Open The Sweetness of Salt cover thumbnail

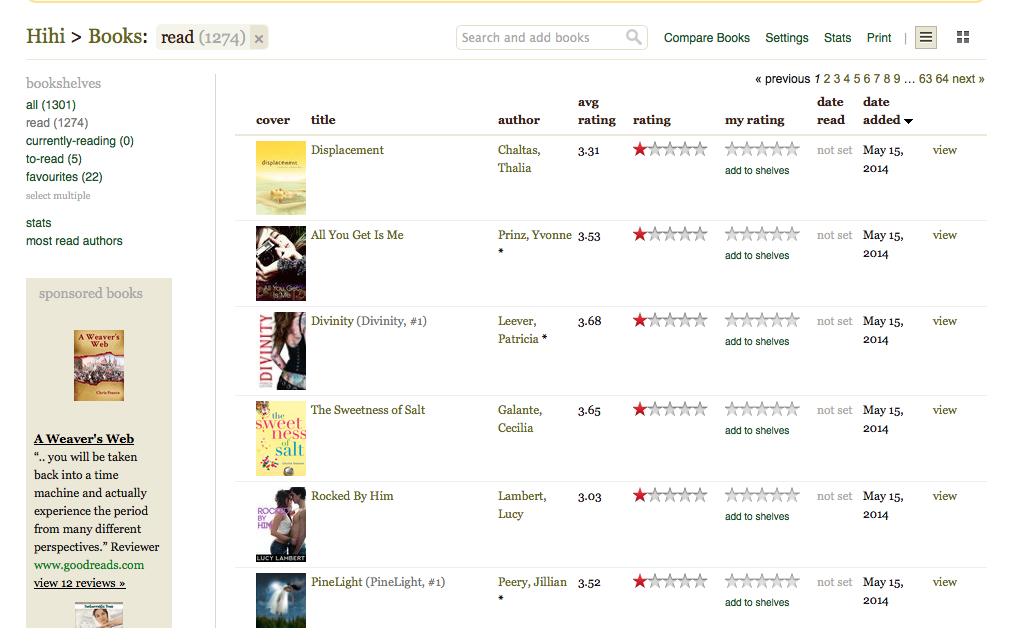point(280,438)
